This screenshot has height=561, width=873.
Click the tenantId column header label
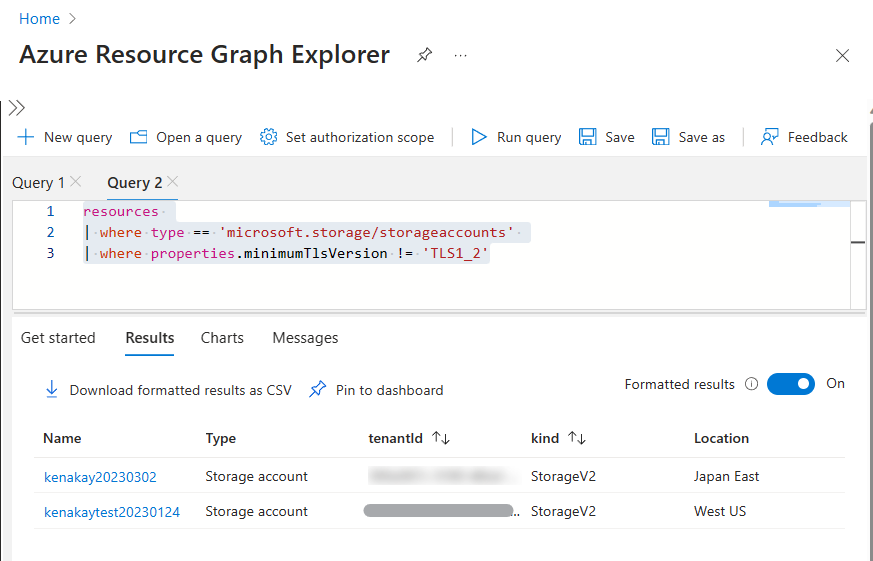[x=396, y=439]
